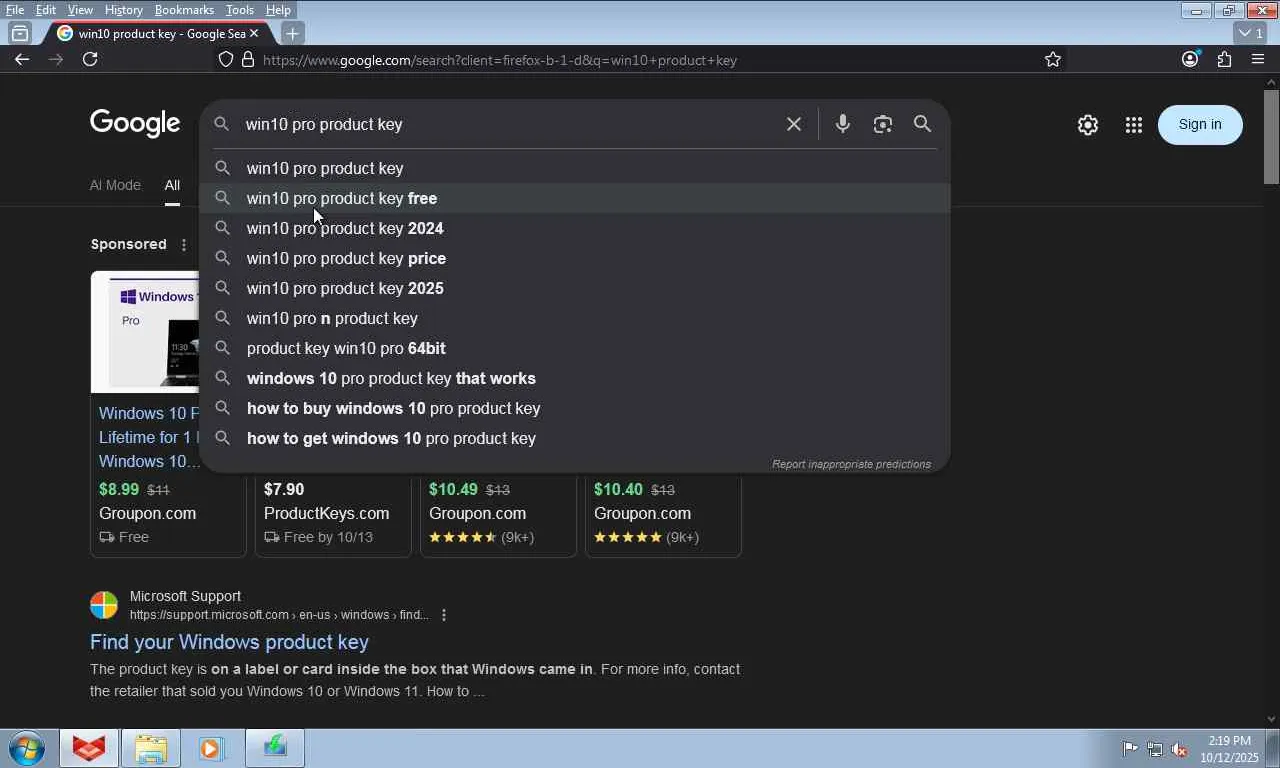
Task: Open the File menu
Action: point(15,10)
